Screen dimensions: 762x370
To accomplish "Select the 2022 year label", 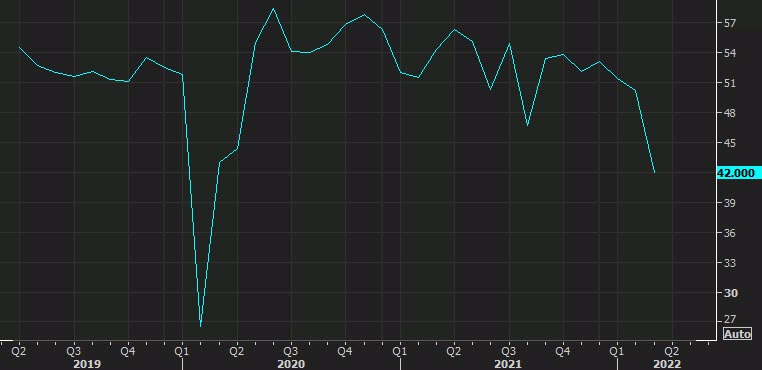I will tap(667, 364).
